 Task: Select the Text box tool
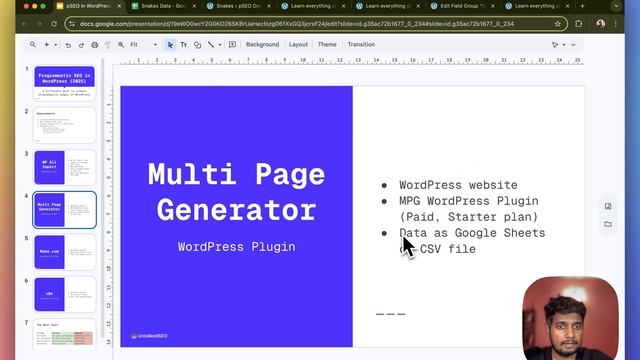[184, 44]
